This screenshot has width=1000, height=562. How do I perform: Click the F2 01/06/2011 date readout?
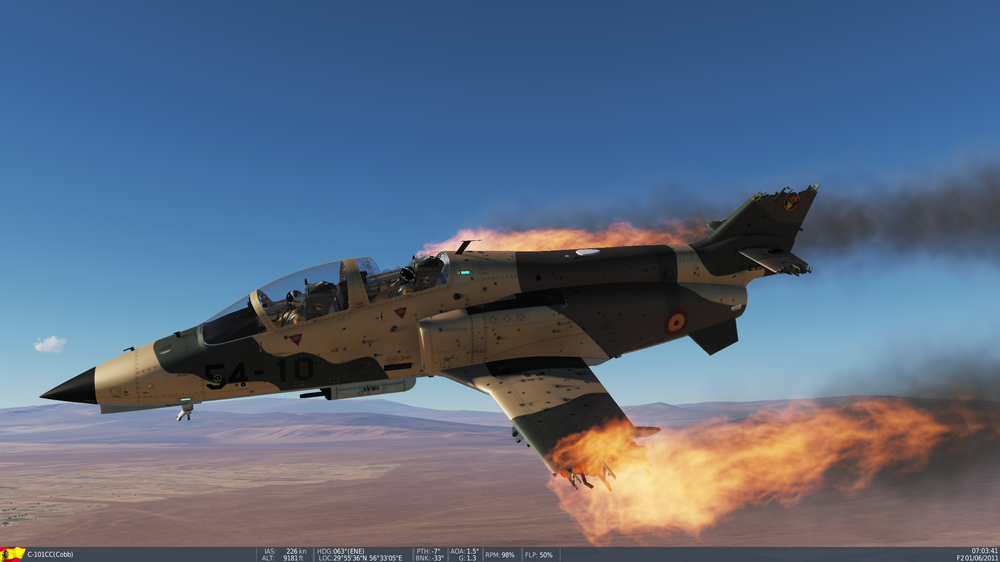(977, 558)
